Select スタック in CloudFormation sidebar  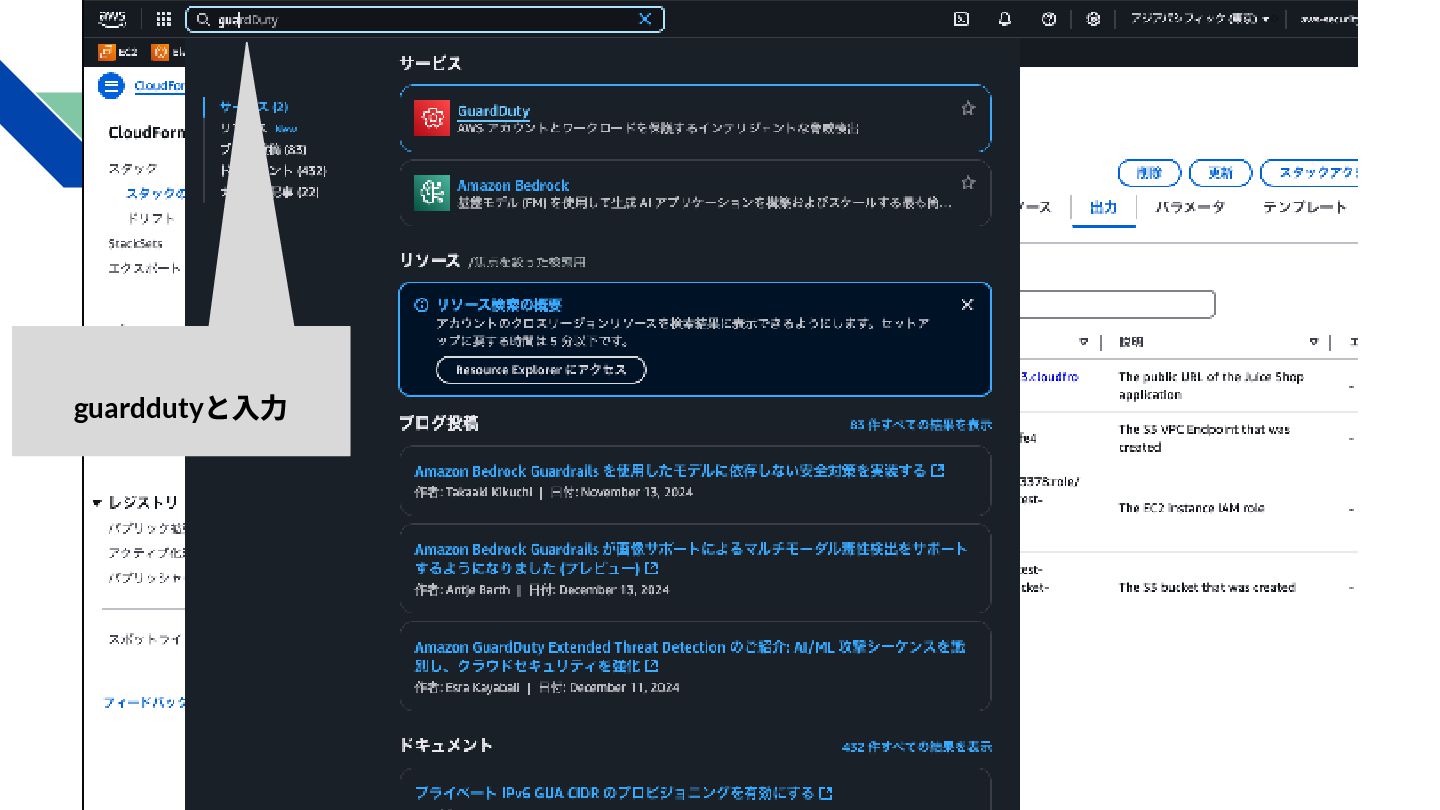(133, 168)
